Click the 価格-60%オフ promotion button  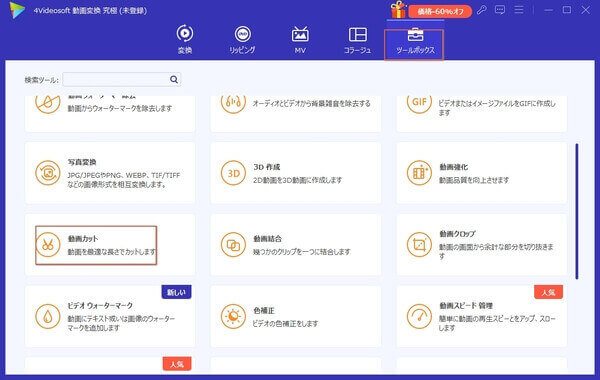[x=440, y=11]
